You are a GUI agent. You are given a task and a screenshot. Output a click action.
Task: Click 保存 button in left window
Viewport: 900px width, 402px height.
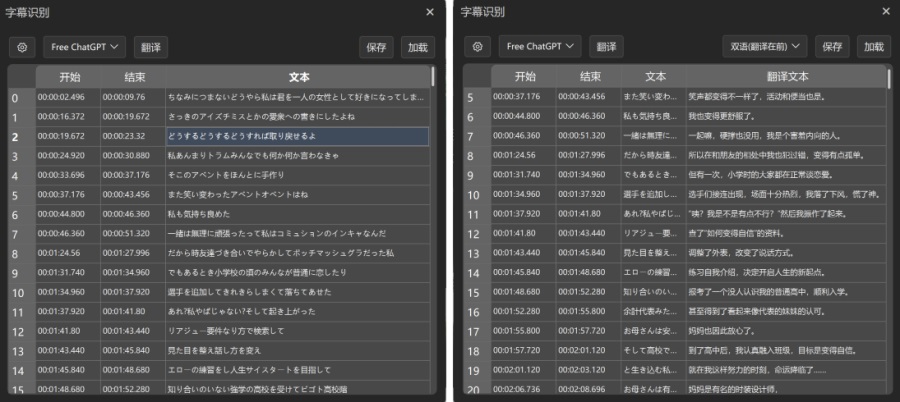tap(377, 47)
